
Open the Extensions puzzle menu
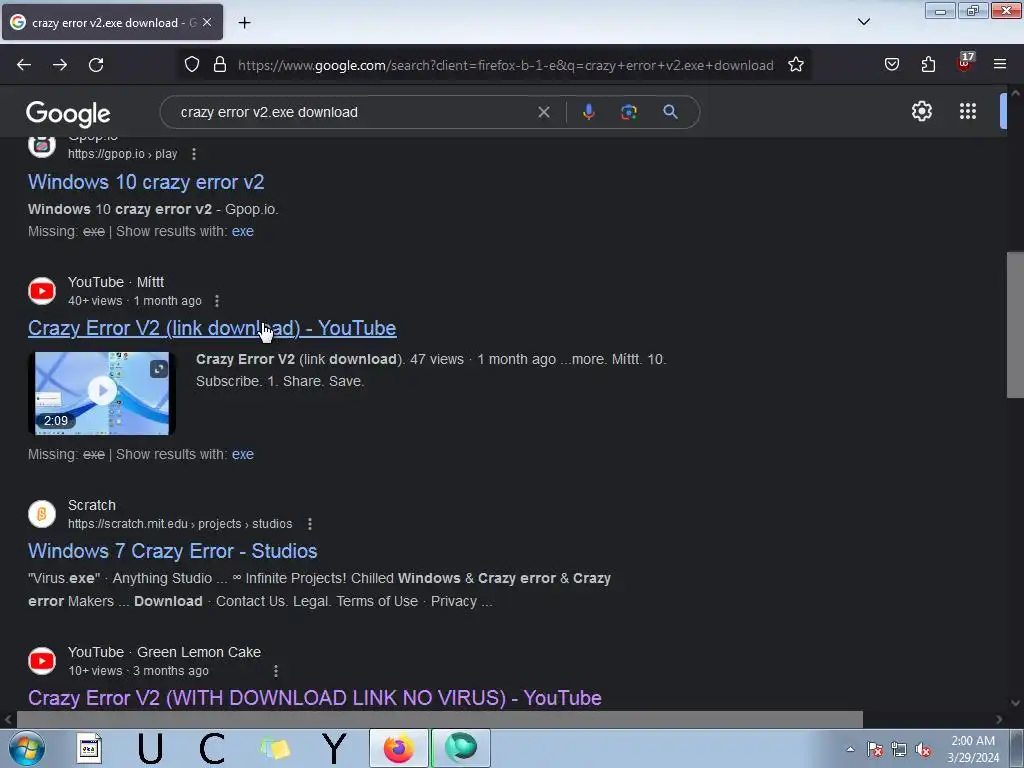(928, 65)
